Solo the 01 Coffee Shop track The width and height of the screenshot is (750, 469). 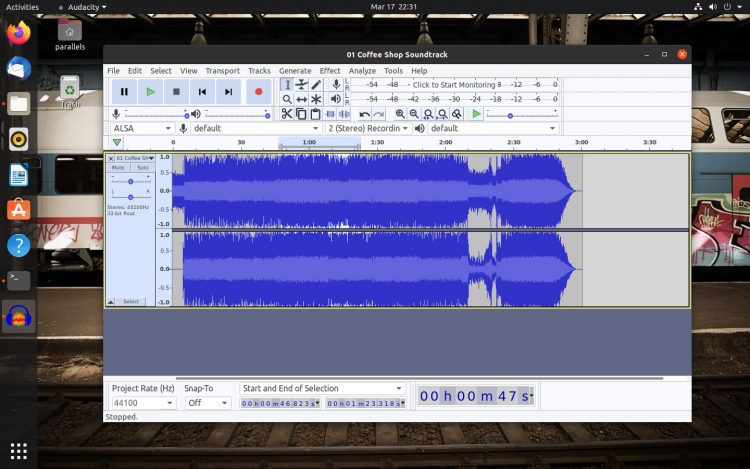[x=143, y=168]
